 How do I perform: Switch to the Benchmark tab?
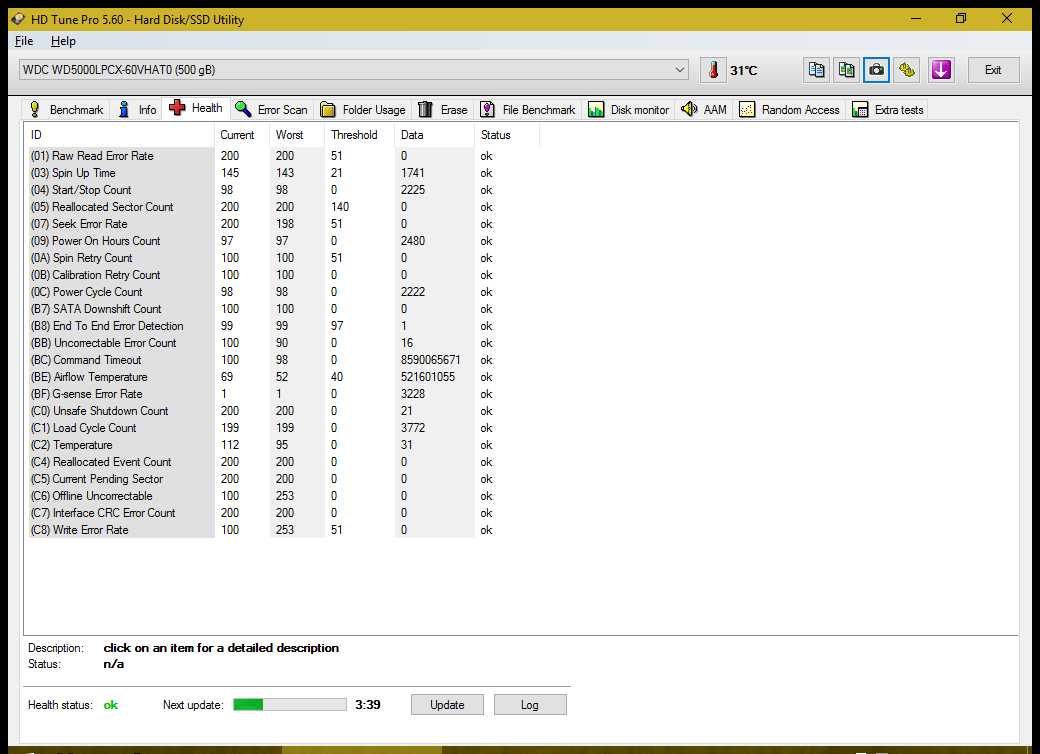click(x=66, y=109)
